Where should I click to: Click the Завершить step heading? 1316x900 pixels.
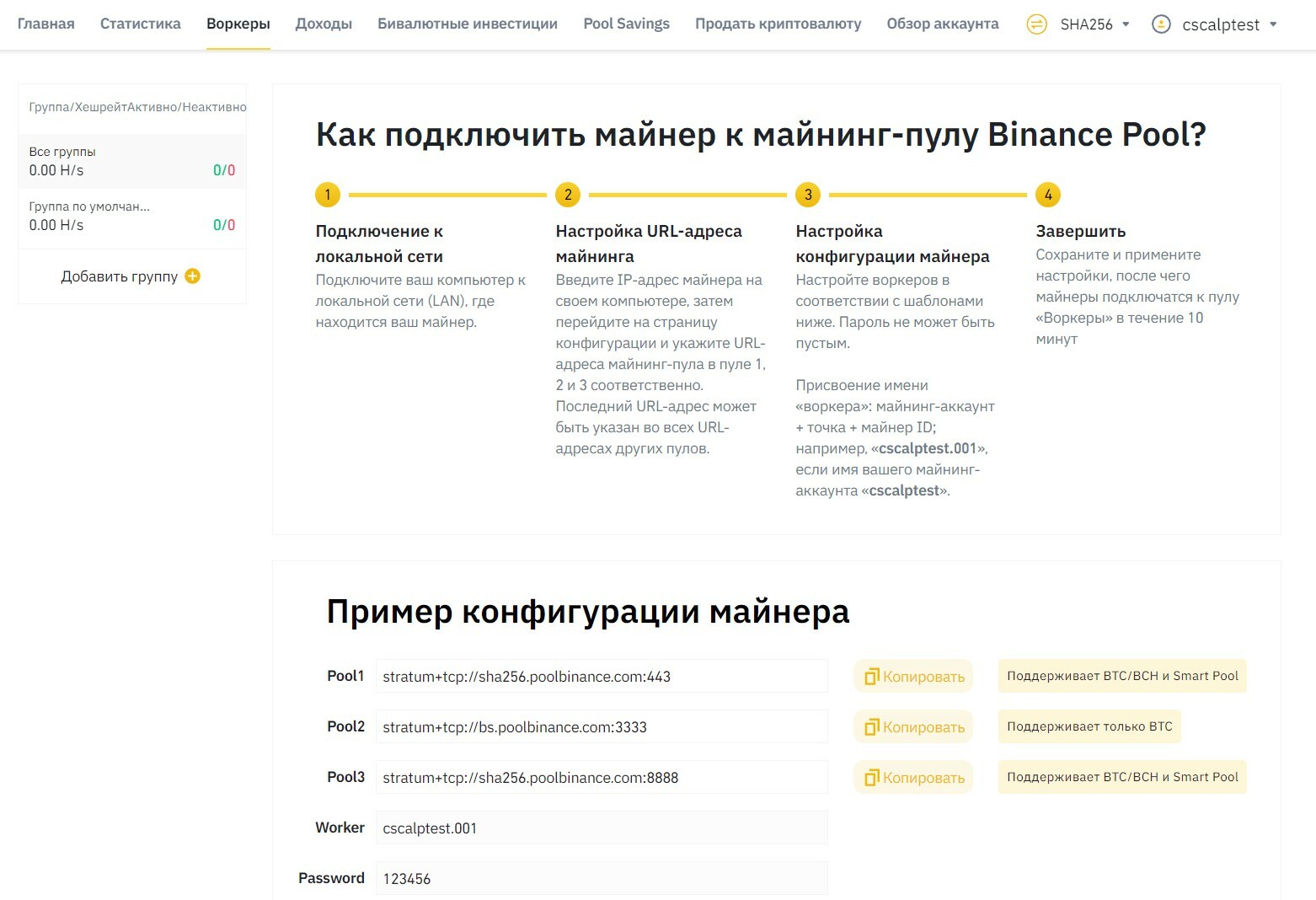click(x=1081, y=231)
